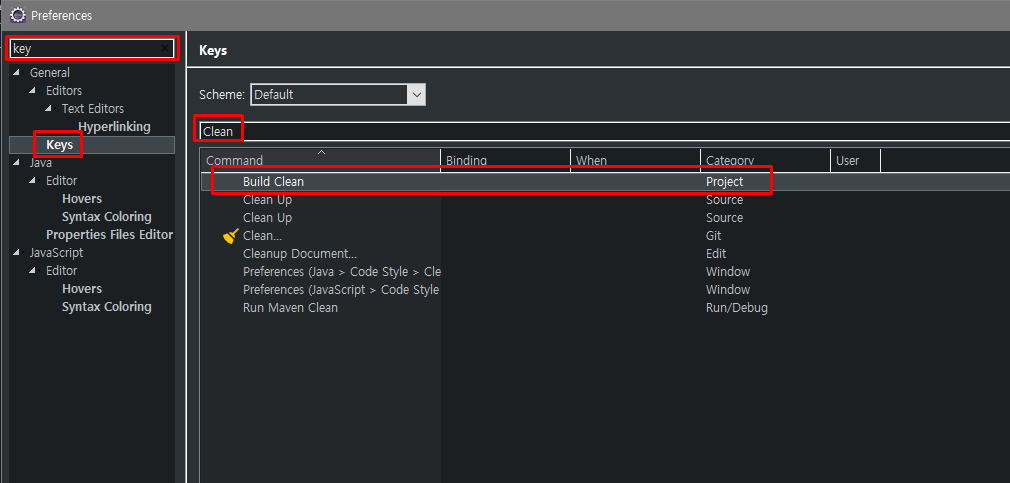Select the Build Clean command row

point(605,182)
